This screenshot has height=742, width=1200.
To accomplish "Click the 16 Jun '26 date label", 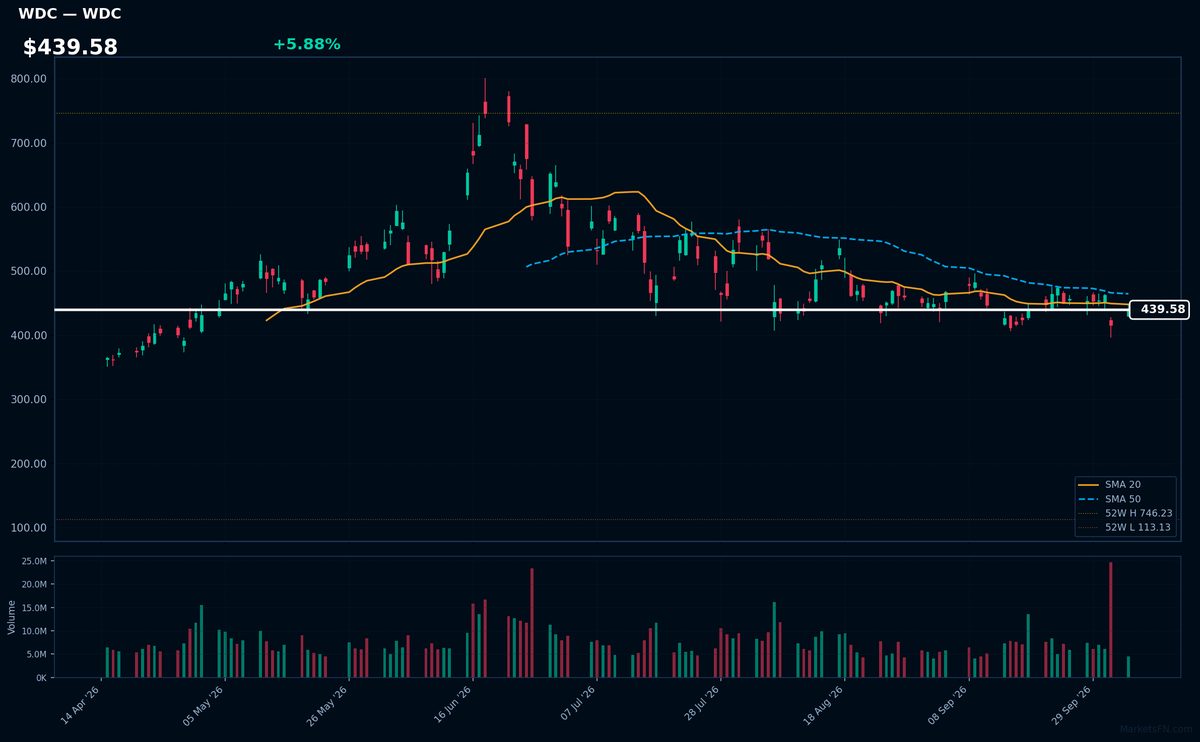I will click(455, 705).
